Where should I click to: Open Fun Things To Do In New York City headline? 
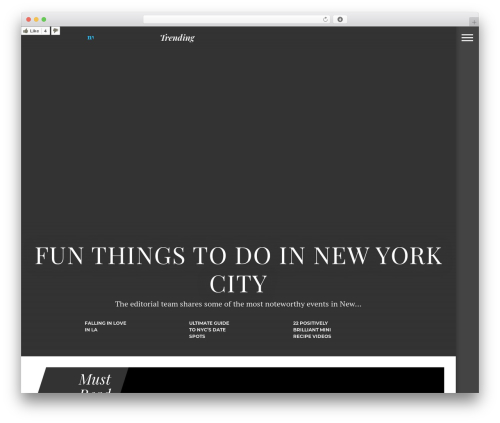pyautogui.click(x=238, y=269)
